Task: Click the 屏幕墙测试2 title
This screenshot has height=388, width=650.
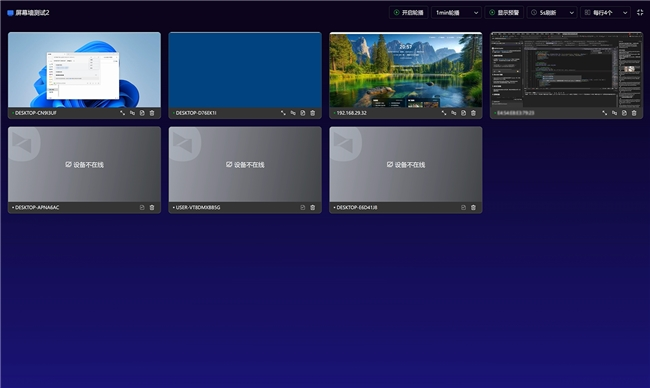Action: pyautogui.click(x=32, y=13)
